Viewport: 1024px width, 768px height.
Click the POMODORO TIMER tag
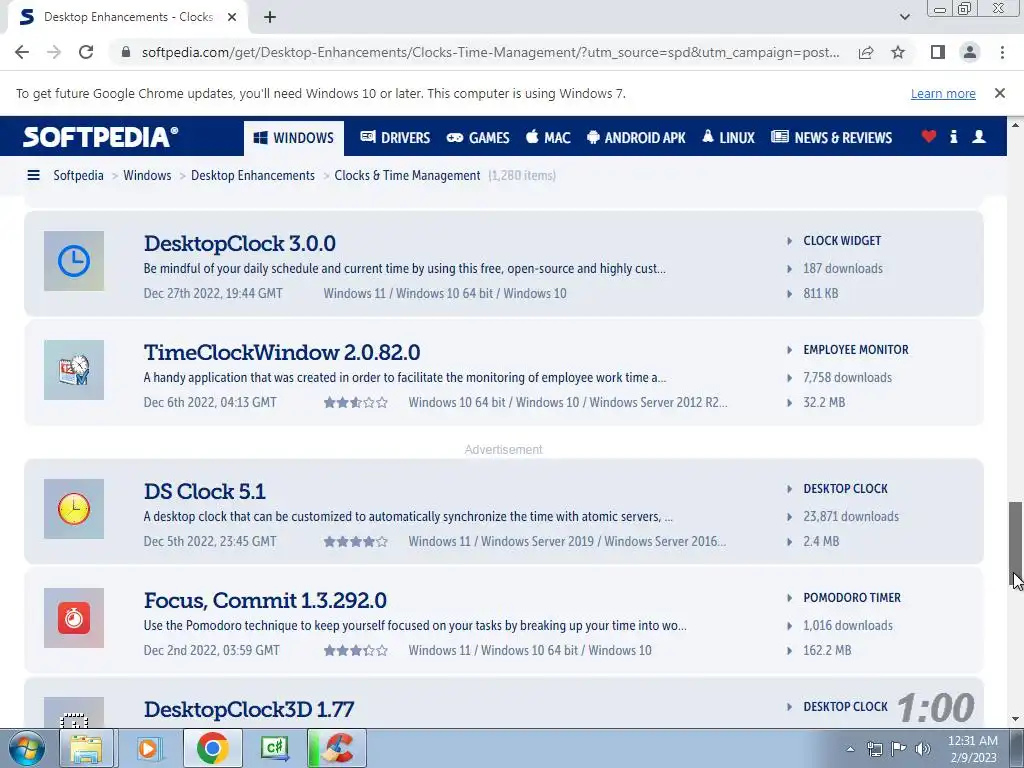[x=852, y=598]
